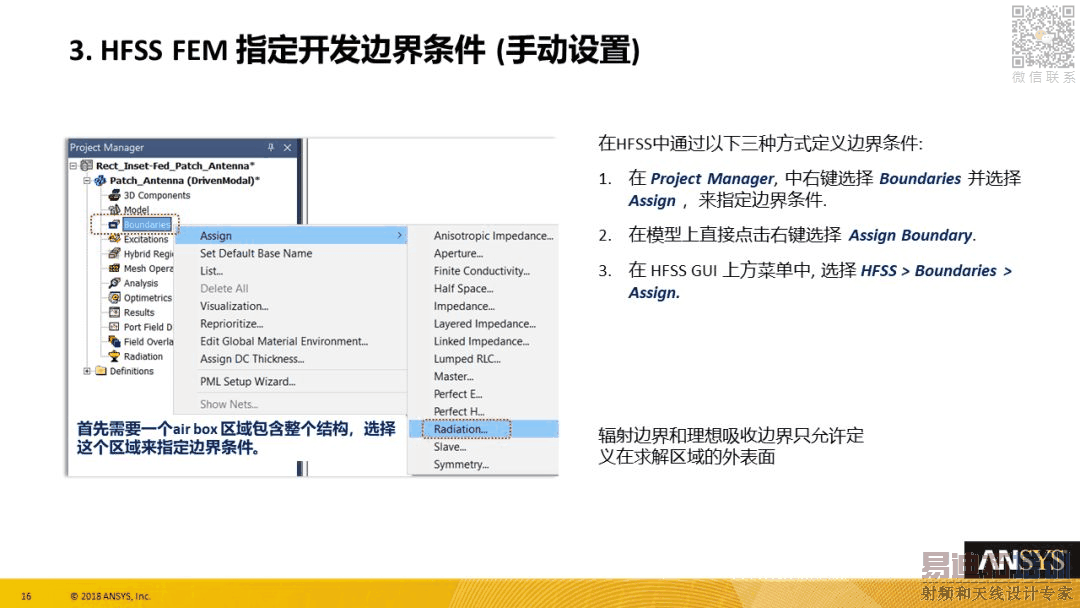Click the Results tree icon
The width and height of the screenshot is (1080, 608).
pyautogui.click(x=114, y=312)
